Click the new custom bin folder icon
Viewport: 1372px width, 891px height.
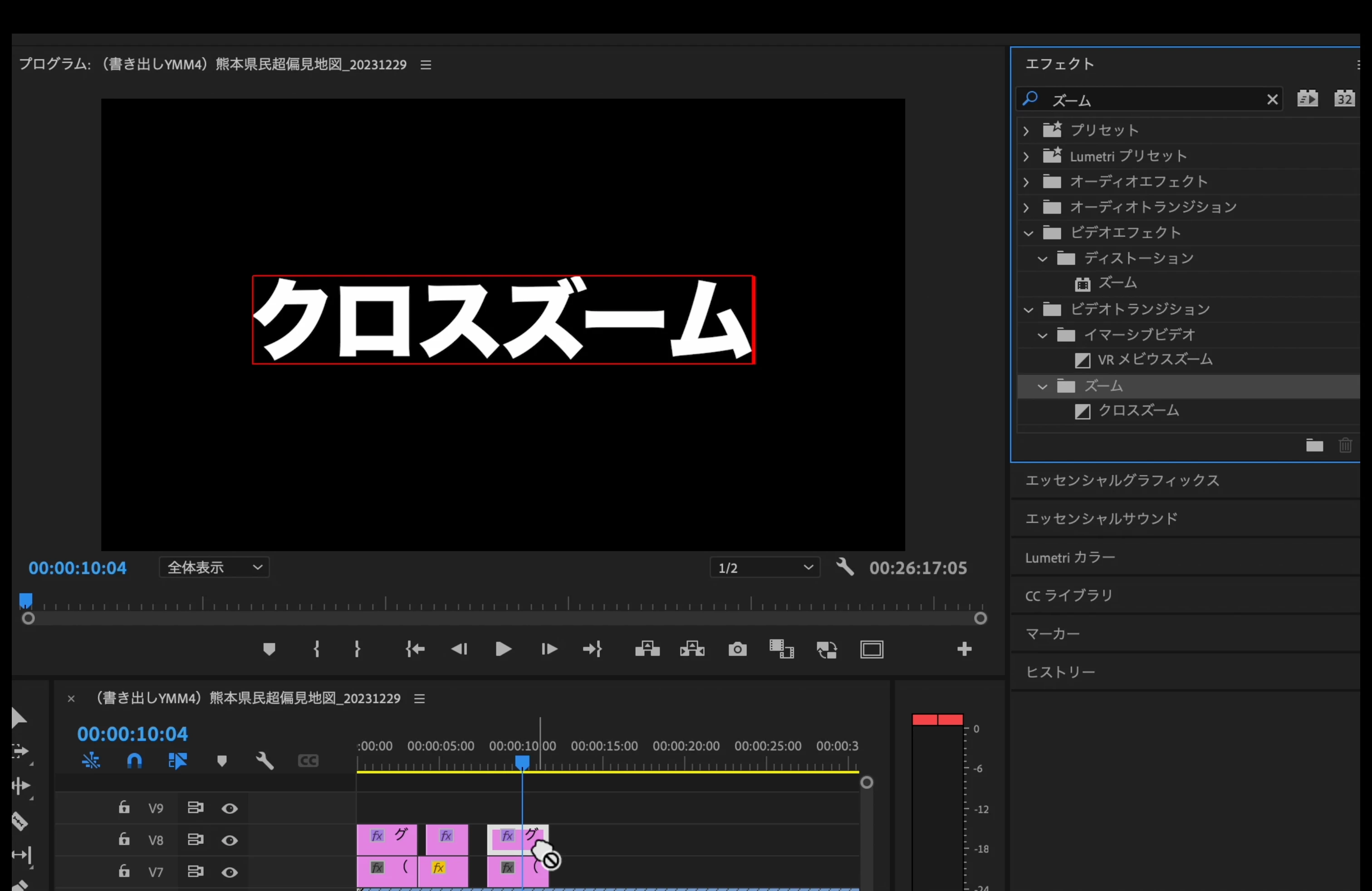coord(1314,445)
